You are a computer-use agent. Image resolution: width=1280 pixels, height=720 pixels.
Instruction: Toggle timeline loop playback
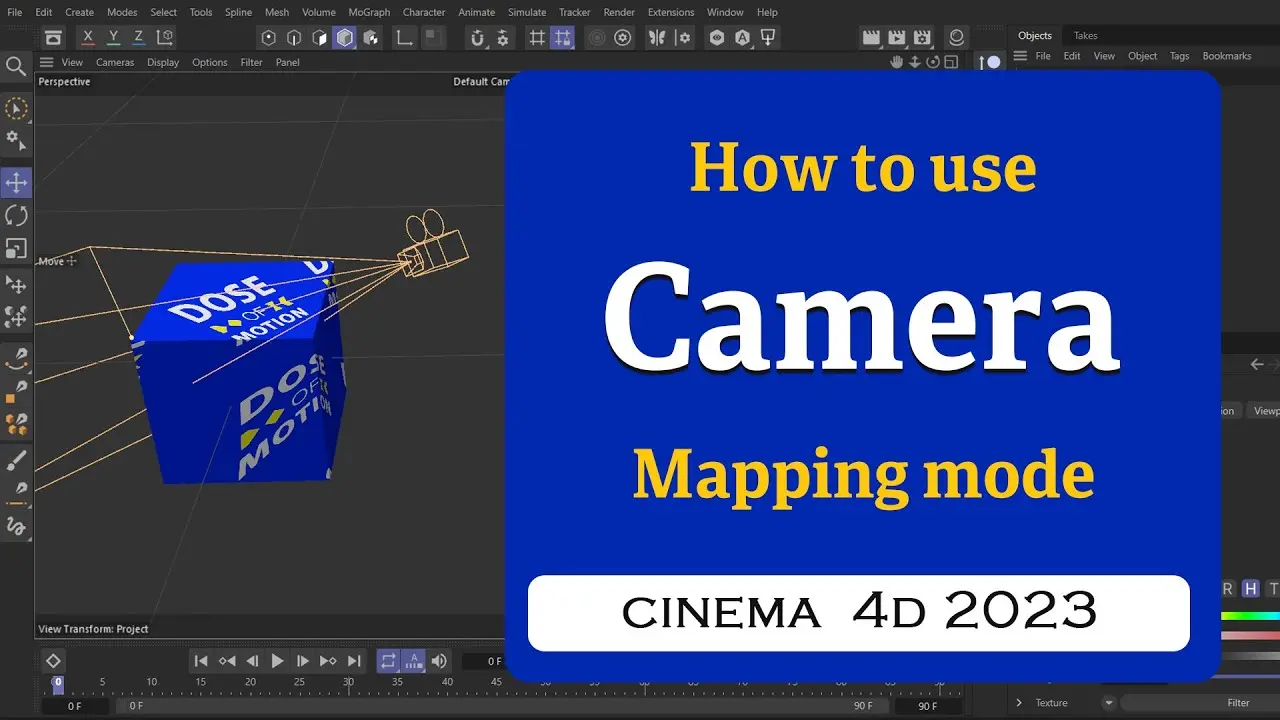[x=388, y=661]
